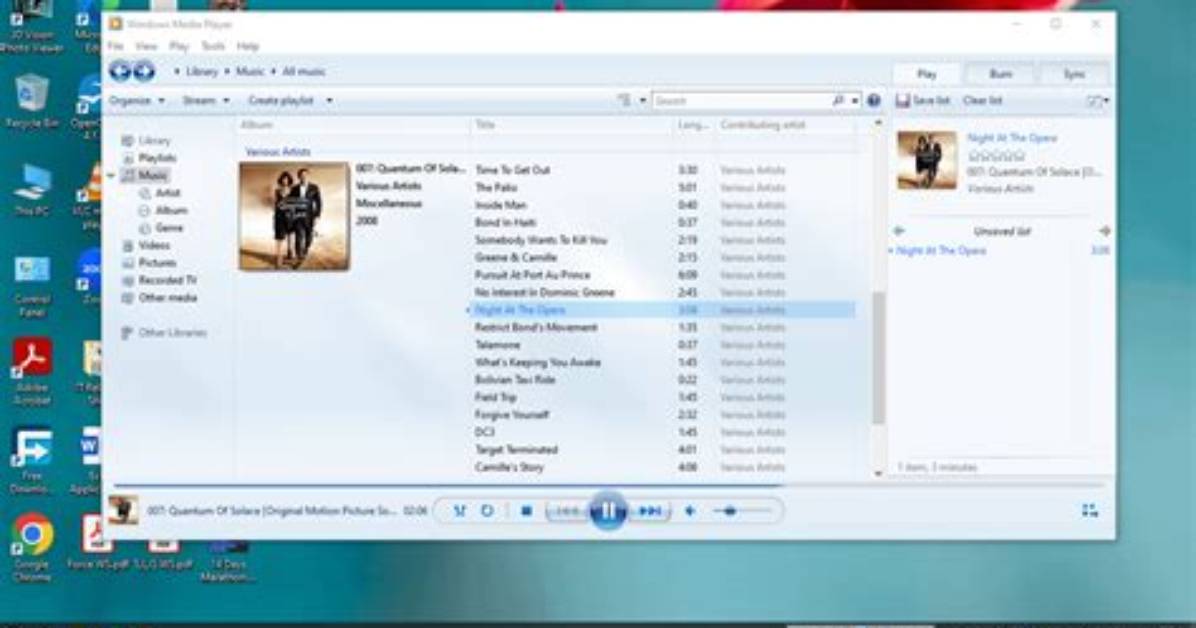This screenshot has width=1196, height=628.
Task: Select Videos in the navigation pane
Action: click(x=154, y=246)
